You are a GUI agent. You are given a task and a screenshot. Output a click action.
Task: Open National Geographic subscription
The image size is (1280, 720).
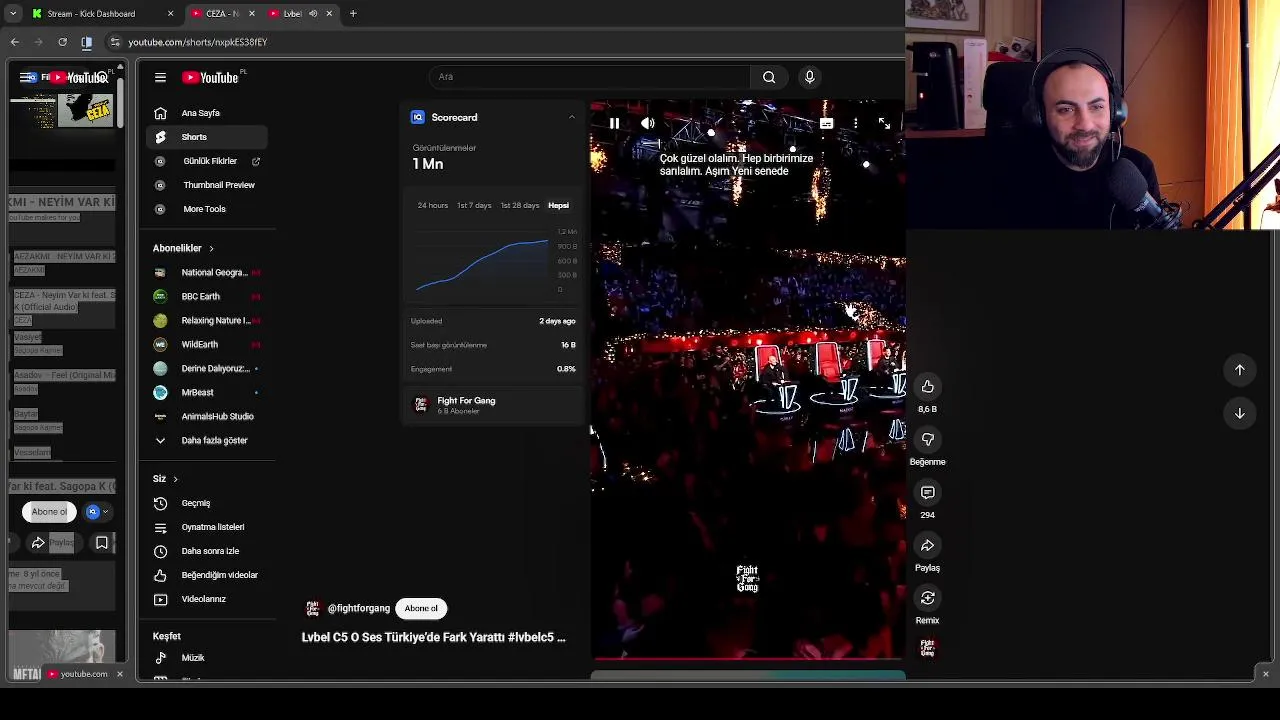(206, 272)
